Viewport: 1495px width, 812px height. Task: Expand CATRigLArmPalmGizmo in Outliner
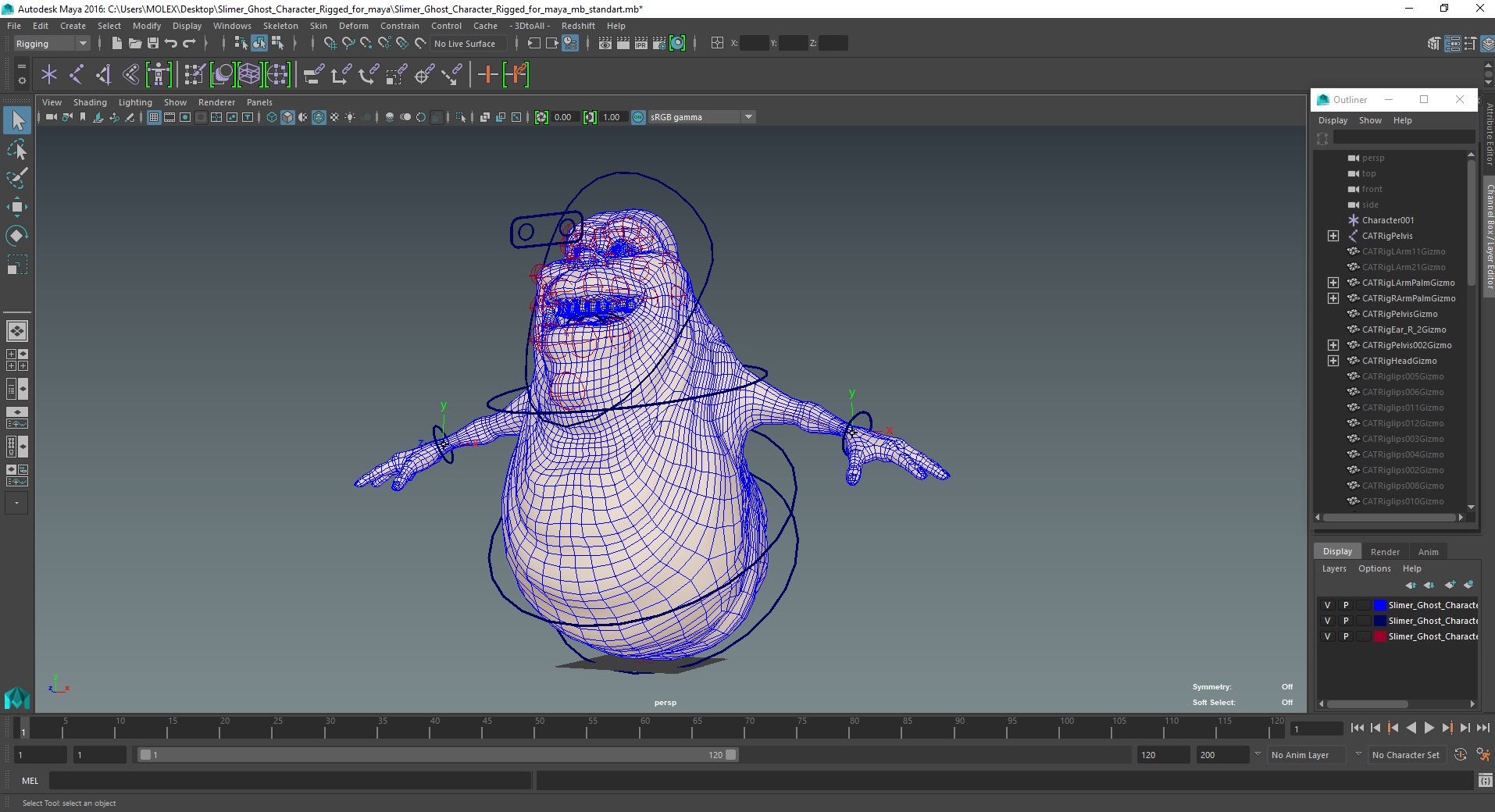pos(1333,283)
